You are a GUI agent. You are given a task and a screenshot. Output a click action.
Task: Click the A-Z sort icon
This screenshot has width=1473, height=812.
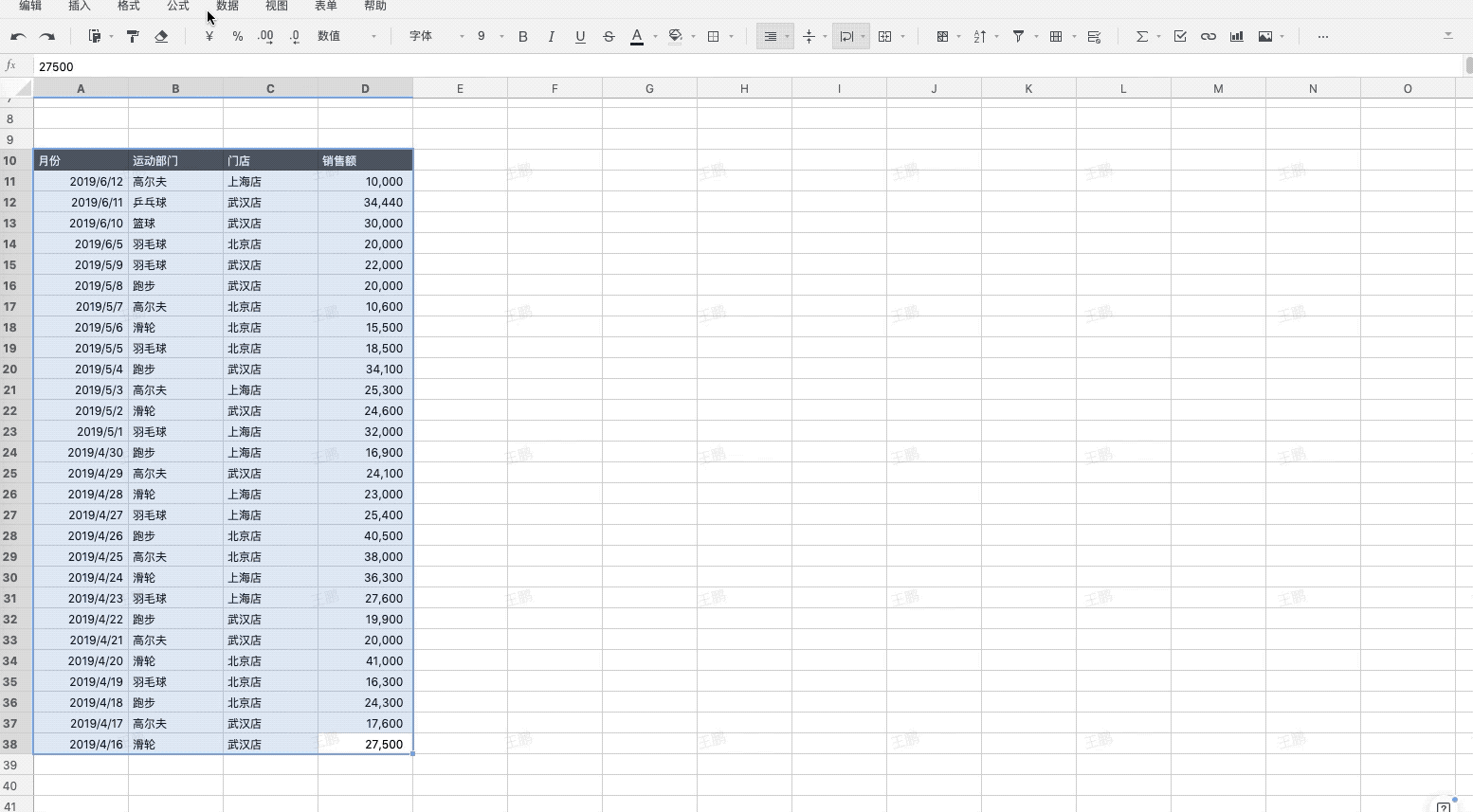click(x=980, y=37)
